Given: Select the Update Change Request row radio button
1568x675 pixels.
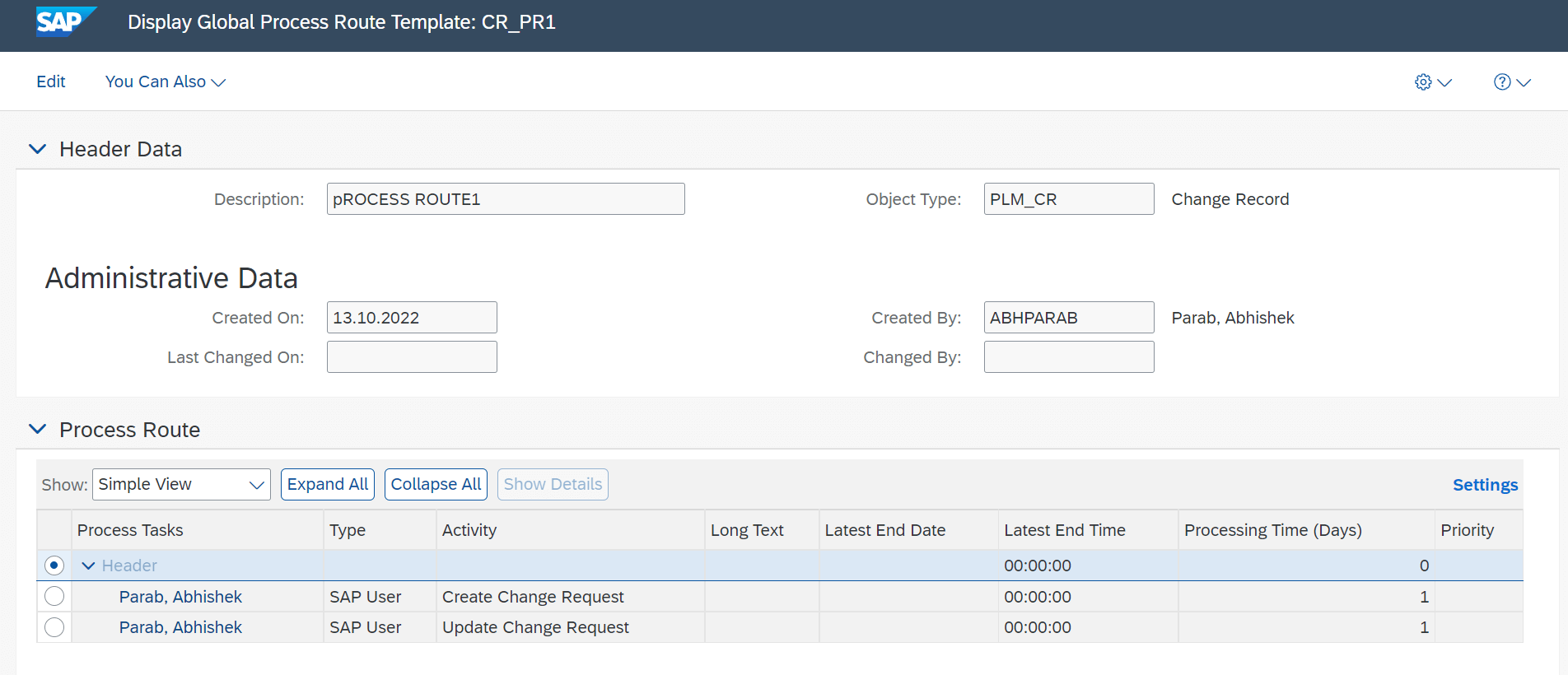Looking at the screenshot, I should click(x=54, y=627).
